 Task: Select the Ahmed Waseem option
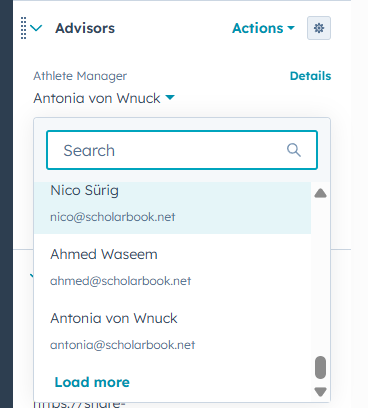172,266
